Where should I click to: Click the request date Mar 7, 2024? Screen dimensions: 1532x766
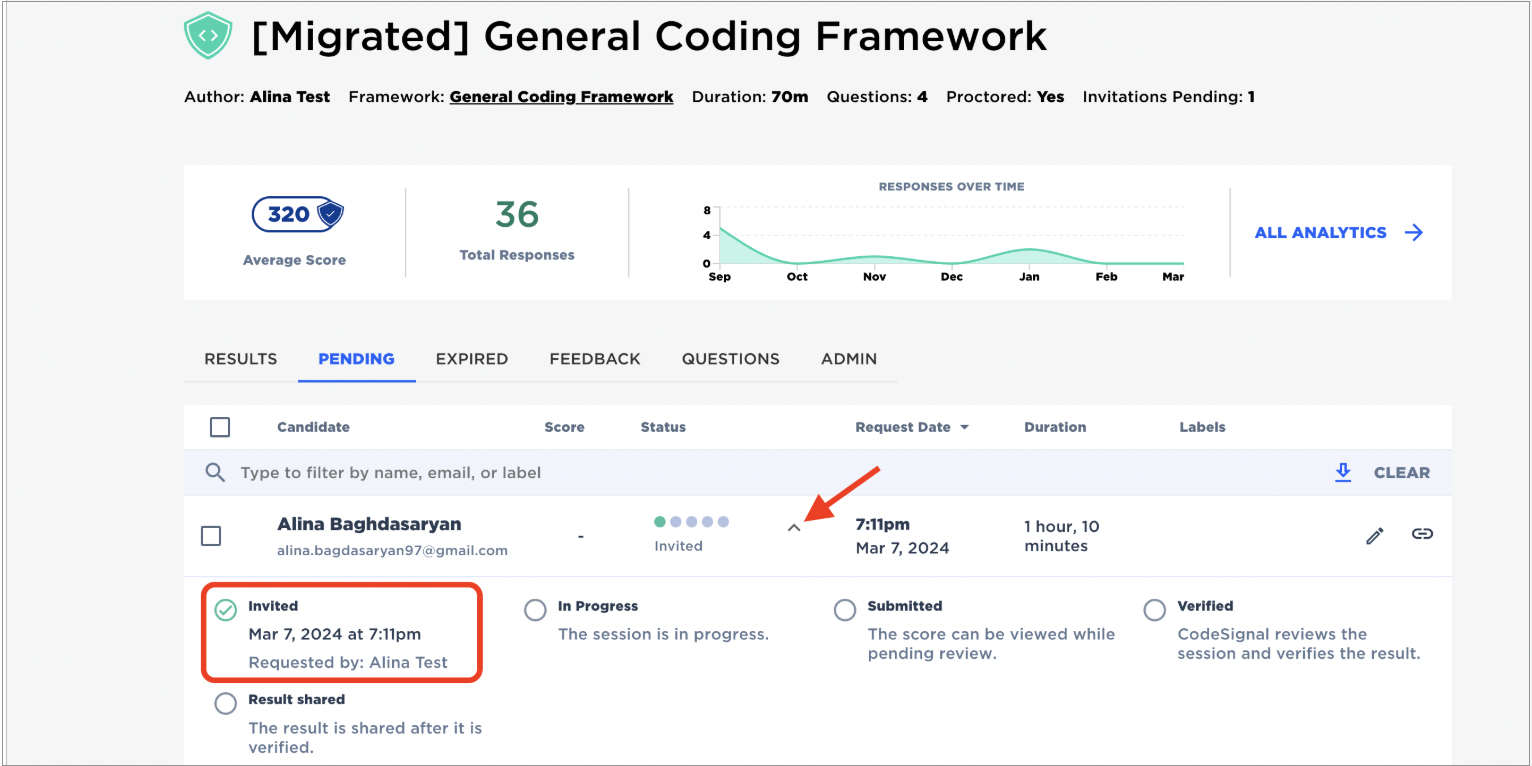click(x=903, y=548)
